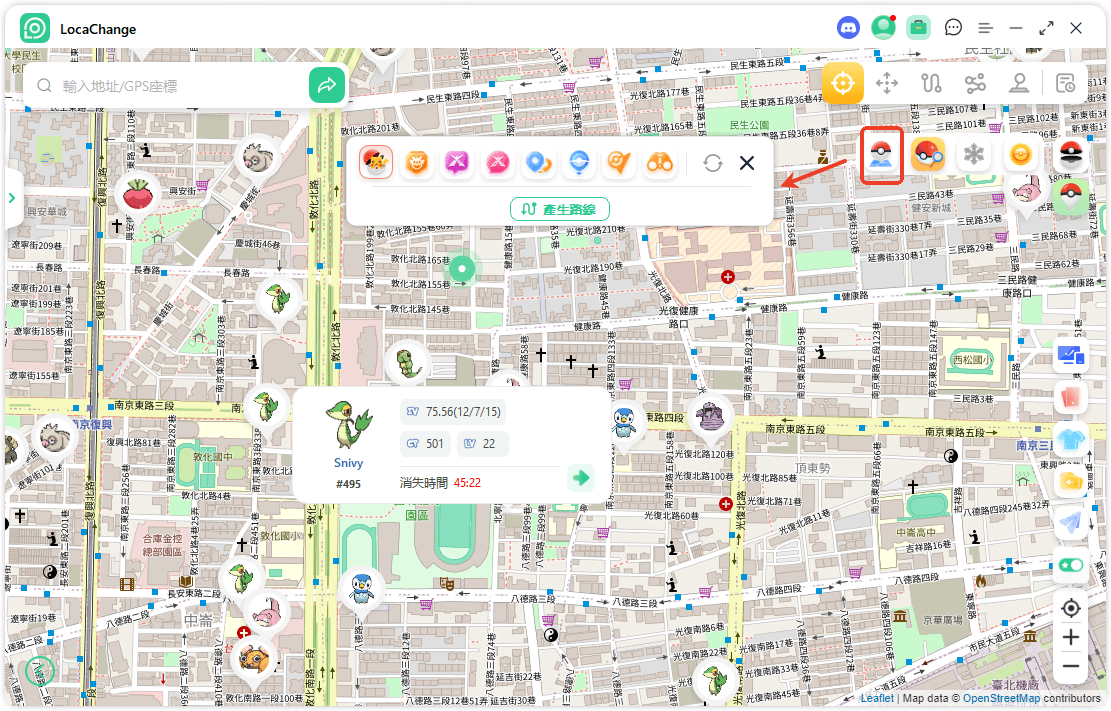This screenshot has width=1111, height=711.
Task: Click the address/GPS coordinate search field
Action: tap(177, 86)
